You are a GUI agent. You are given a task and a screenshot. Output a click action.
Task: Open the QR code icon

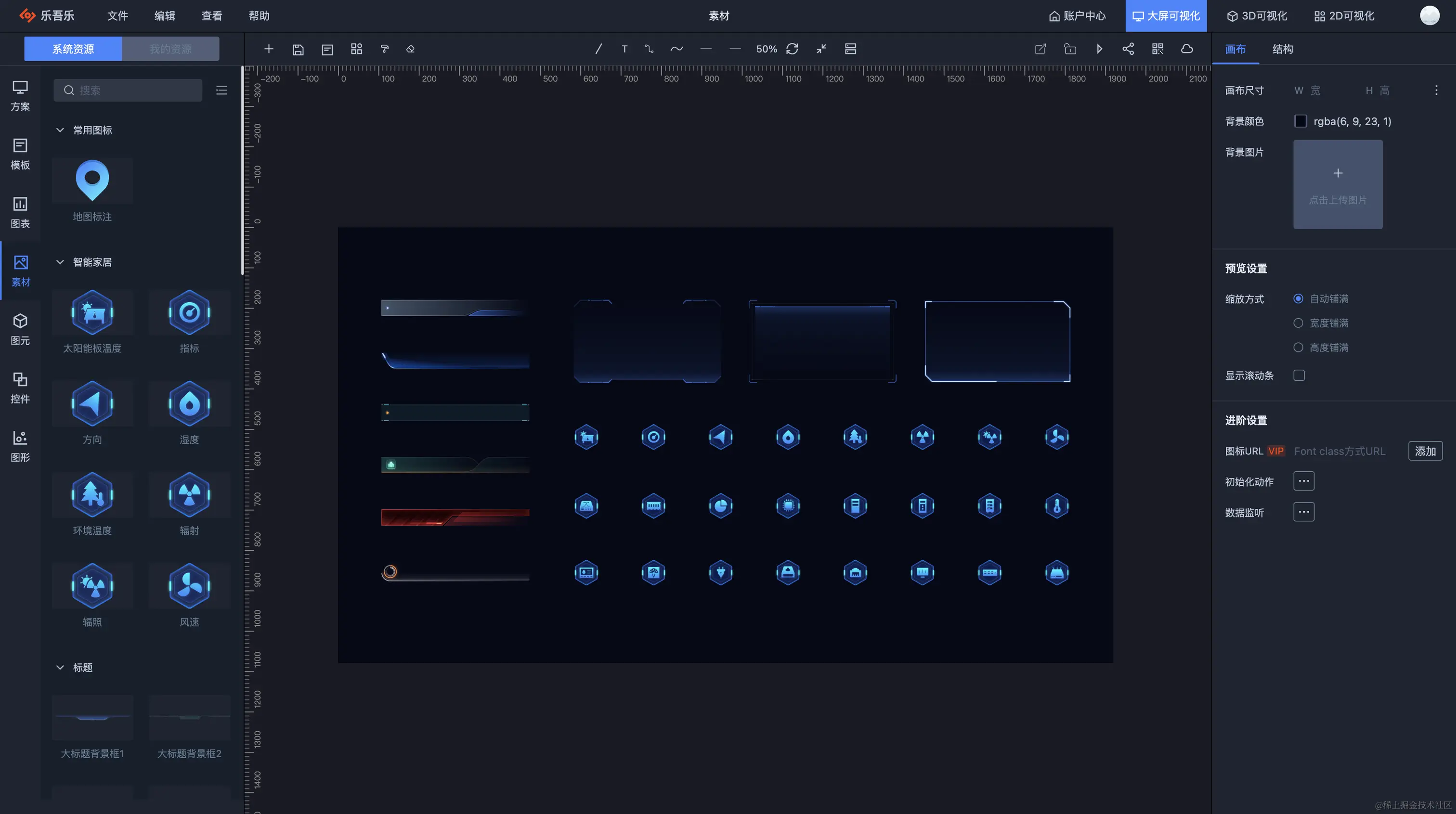click(x=1157, y=49)
